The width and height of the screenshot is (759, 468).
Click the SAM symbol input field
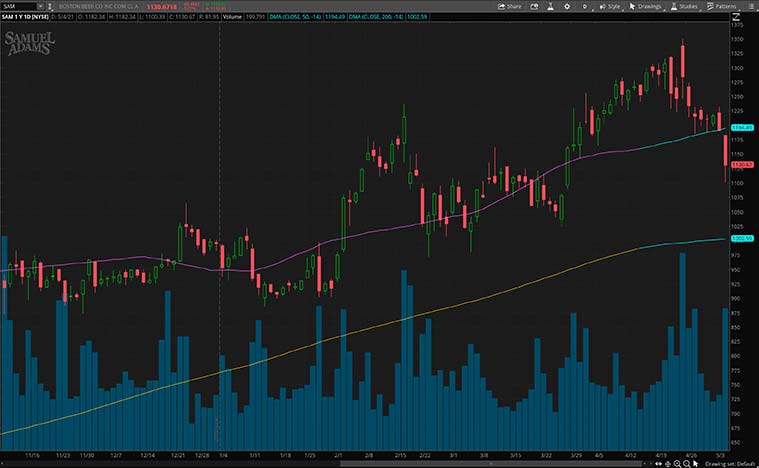tap(17, 6)
